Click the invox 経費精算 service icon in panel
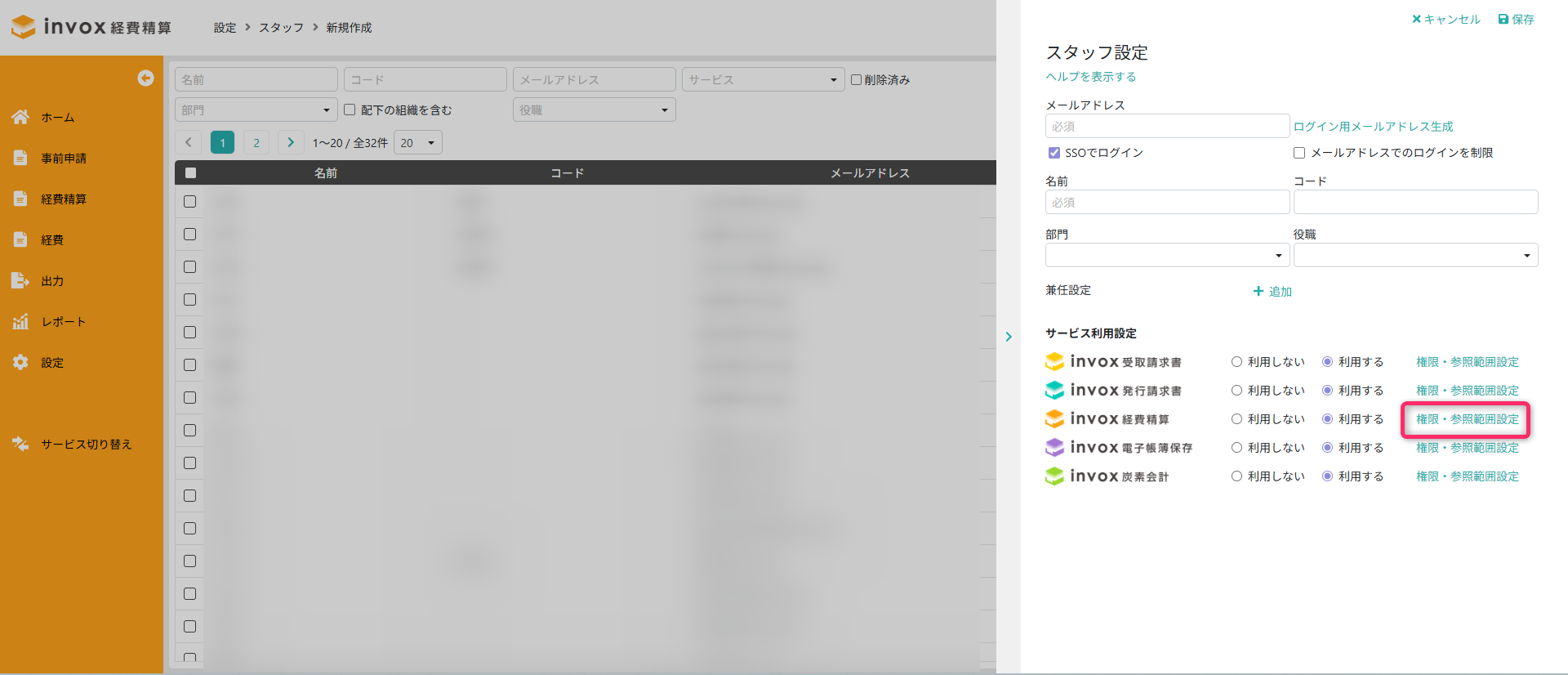 (1054, 418)
